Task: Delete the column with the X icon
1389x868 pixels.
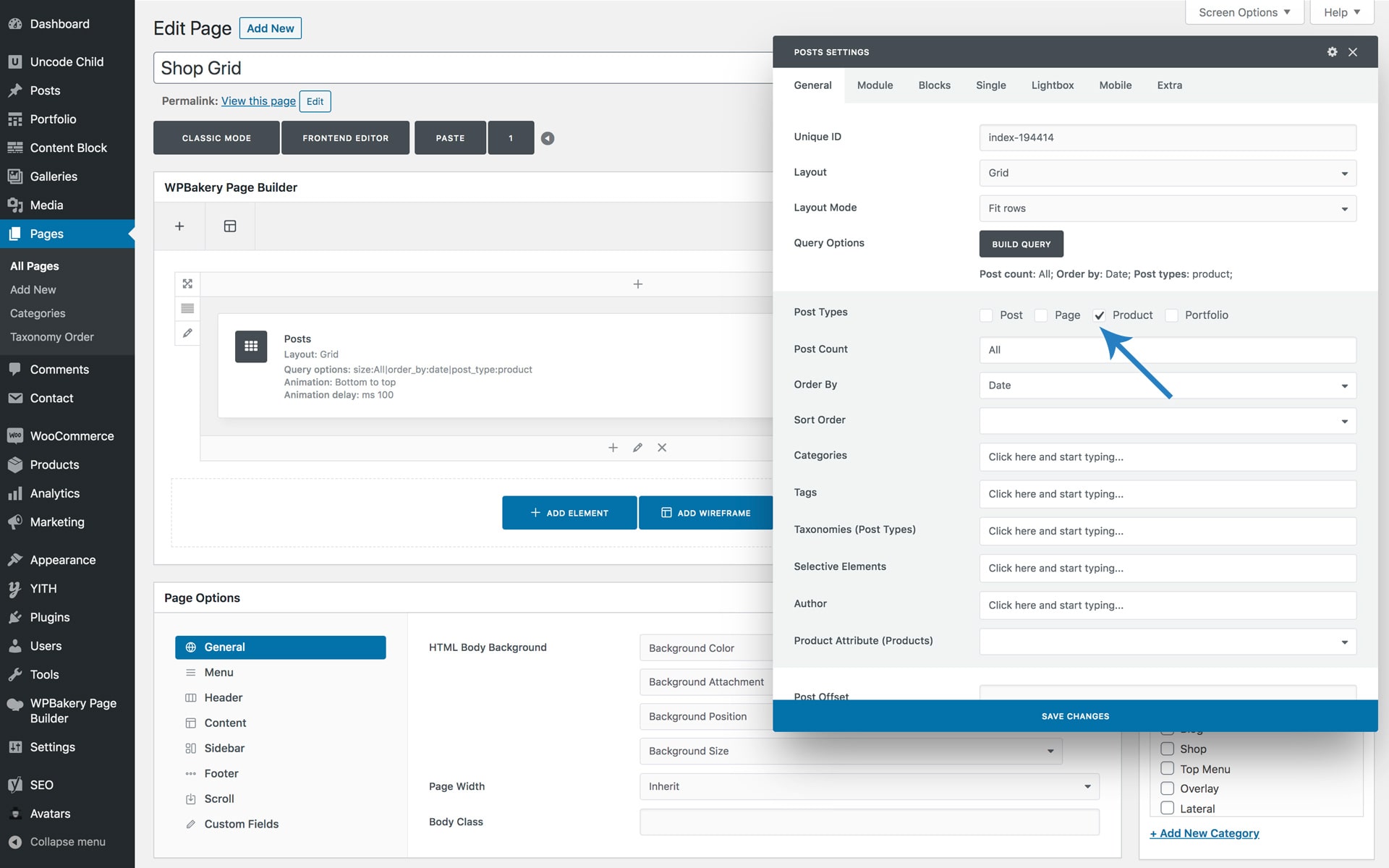Action: click(x=662, y=448)
